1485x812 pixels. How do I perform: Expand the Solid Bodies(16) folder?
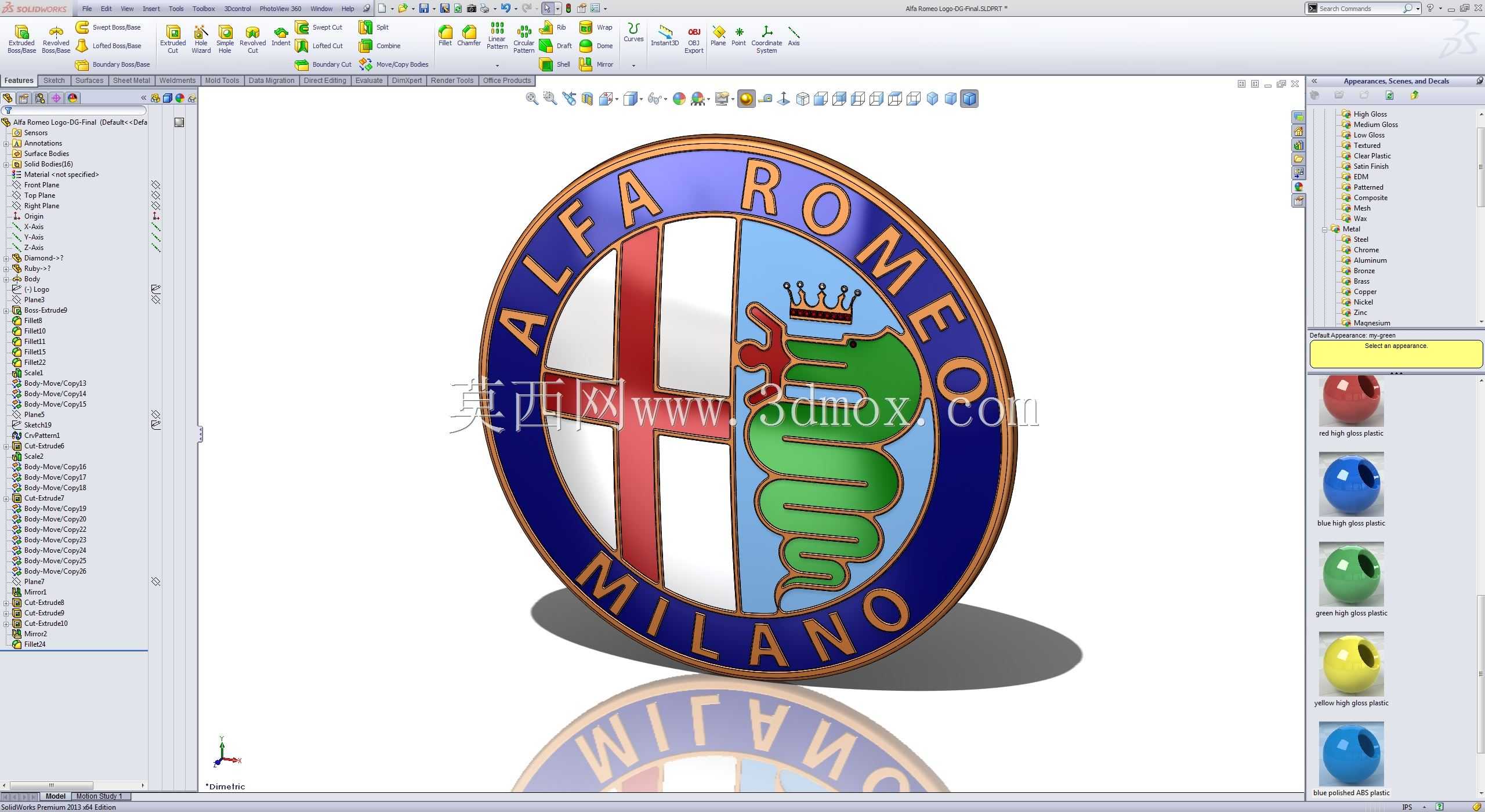(6, 164)
